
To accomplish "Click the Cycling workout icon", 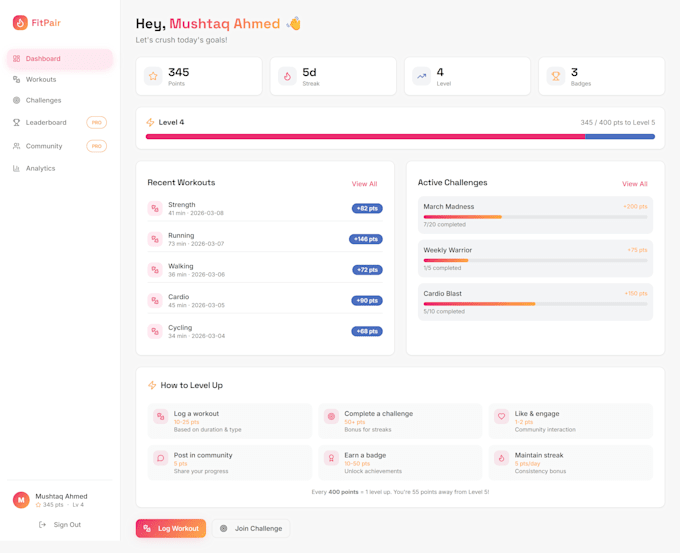I will tap(155, 331).
